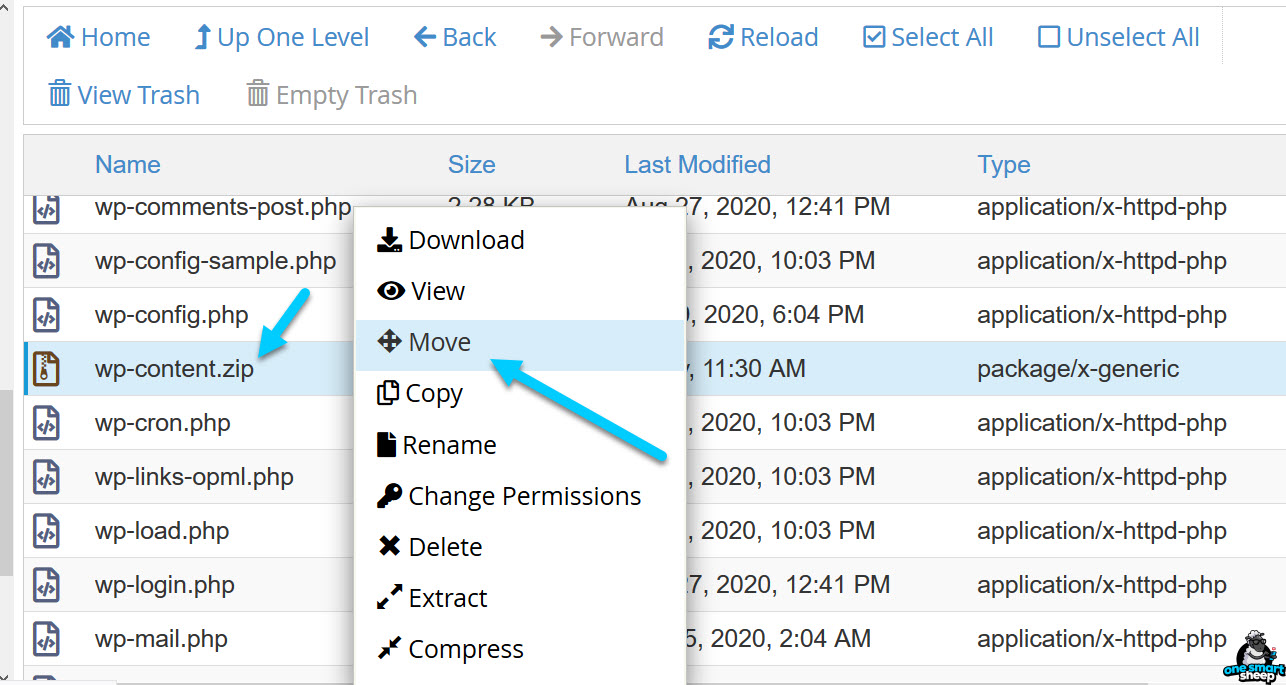This screenshot has height=685, width=1286.
Task: Select file name wp-content.zip
Action: pyautogui.click(x=174, y=369)
